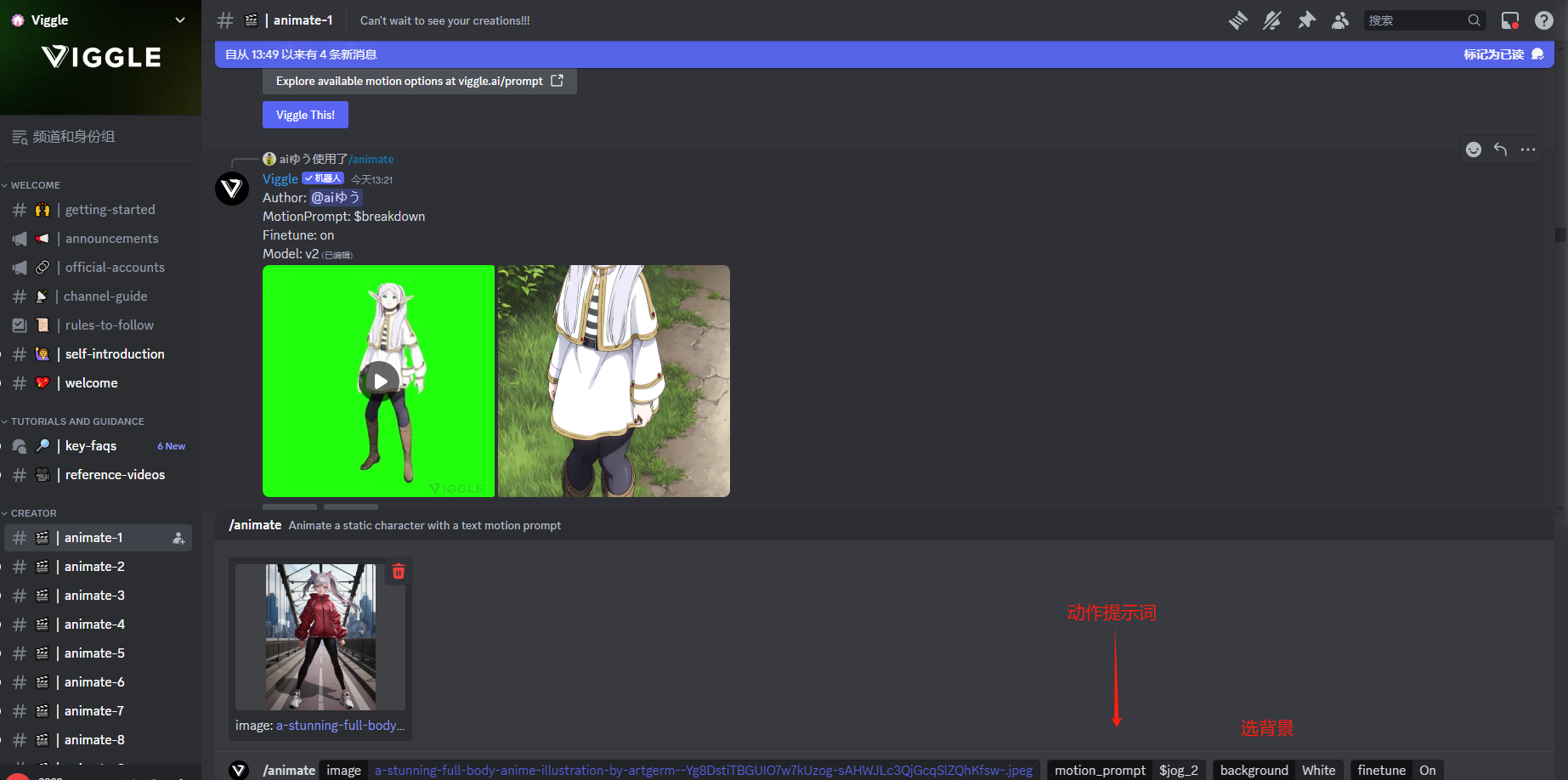Reply to message with arrow icon

click(x=1501, y=150)
